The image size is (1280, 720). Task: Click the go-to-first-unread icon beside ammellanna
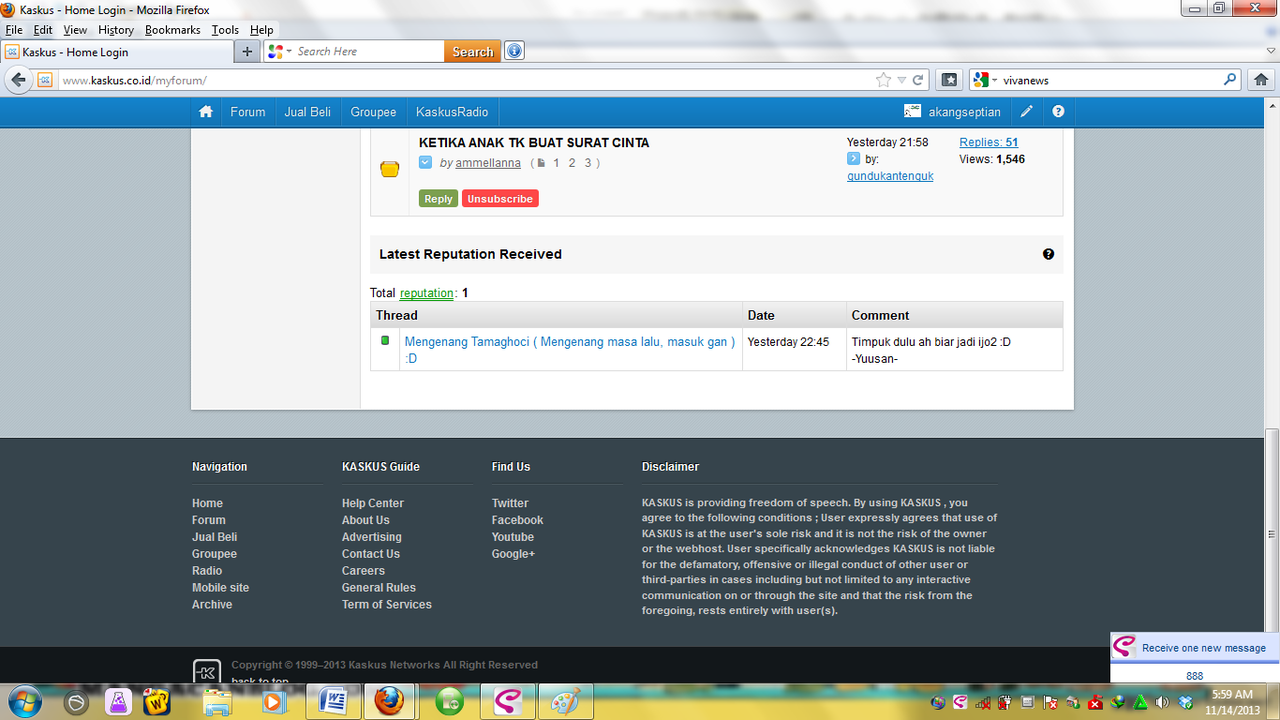(x=425, y=162)
